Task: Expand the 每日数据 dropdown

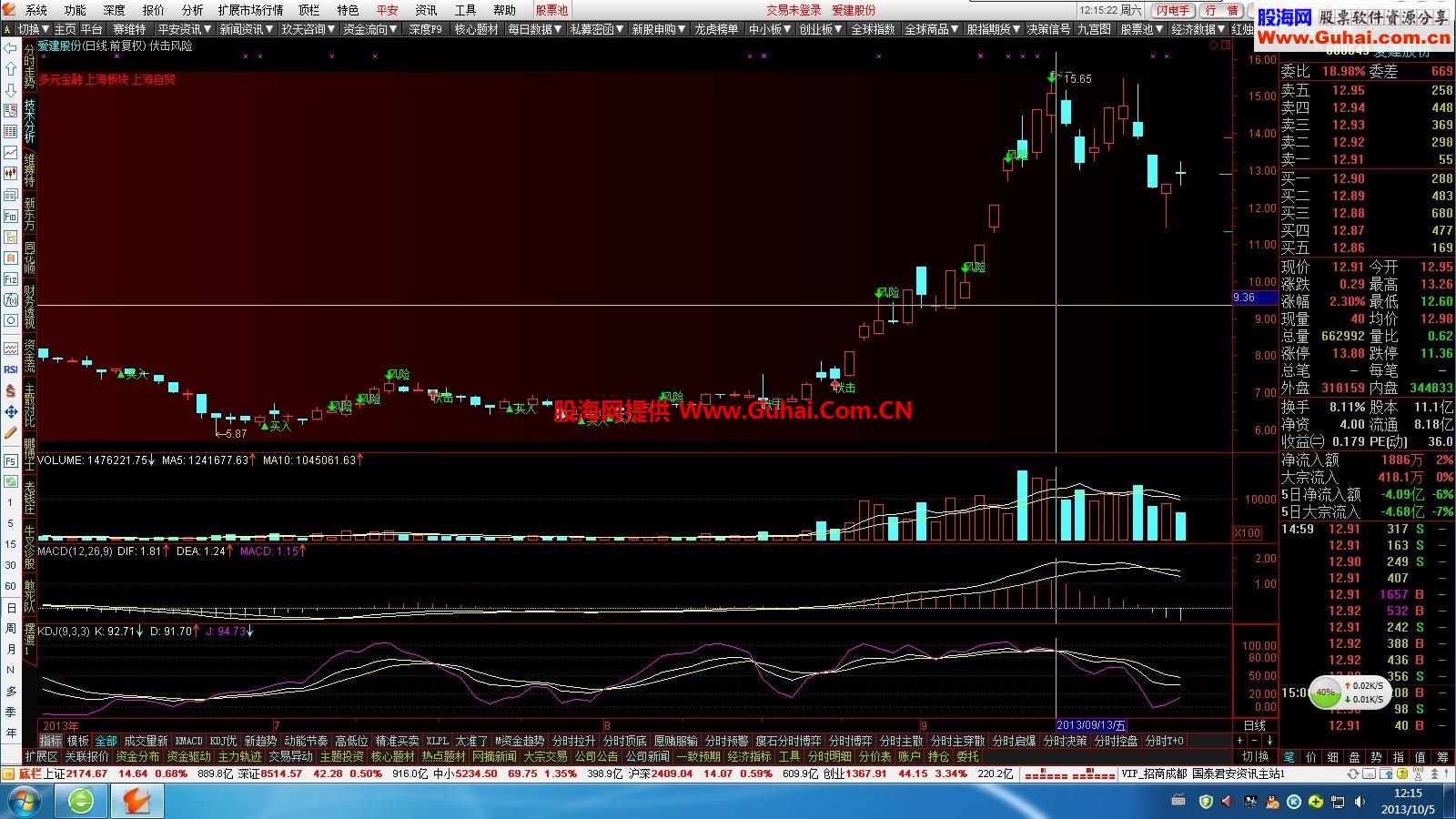Action: (x=536, y=29)
